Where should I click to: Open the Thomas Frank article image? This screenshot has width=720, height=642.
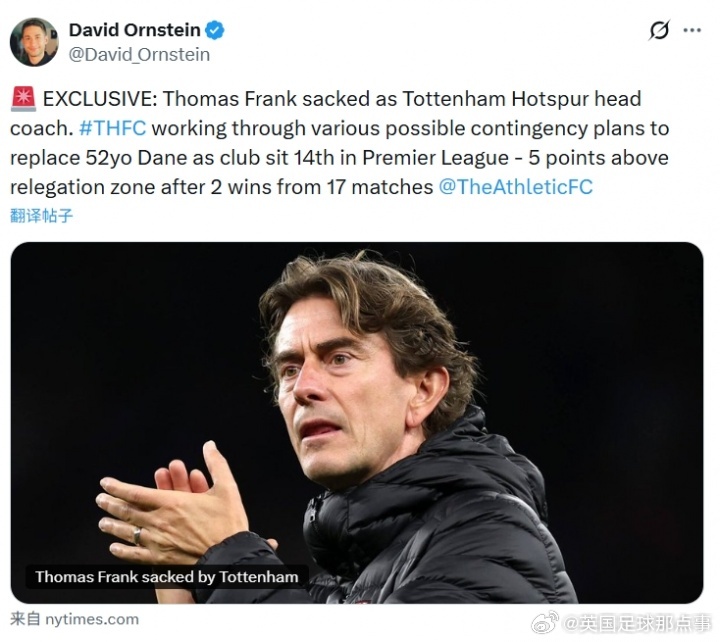click(x=357, y=422)
